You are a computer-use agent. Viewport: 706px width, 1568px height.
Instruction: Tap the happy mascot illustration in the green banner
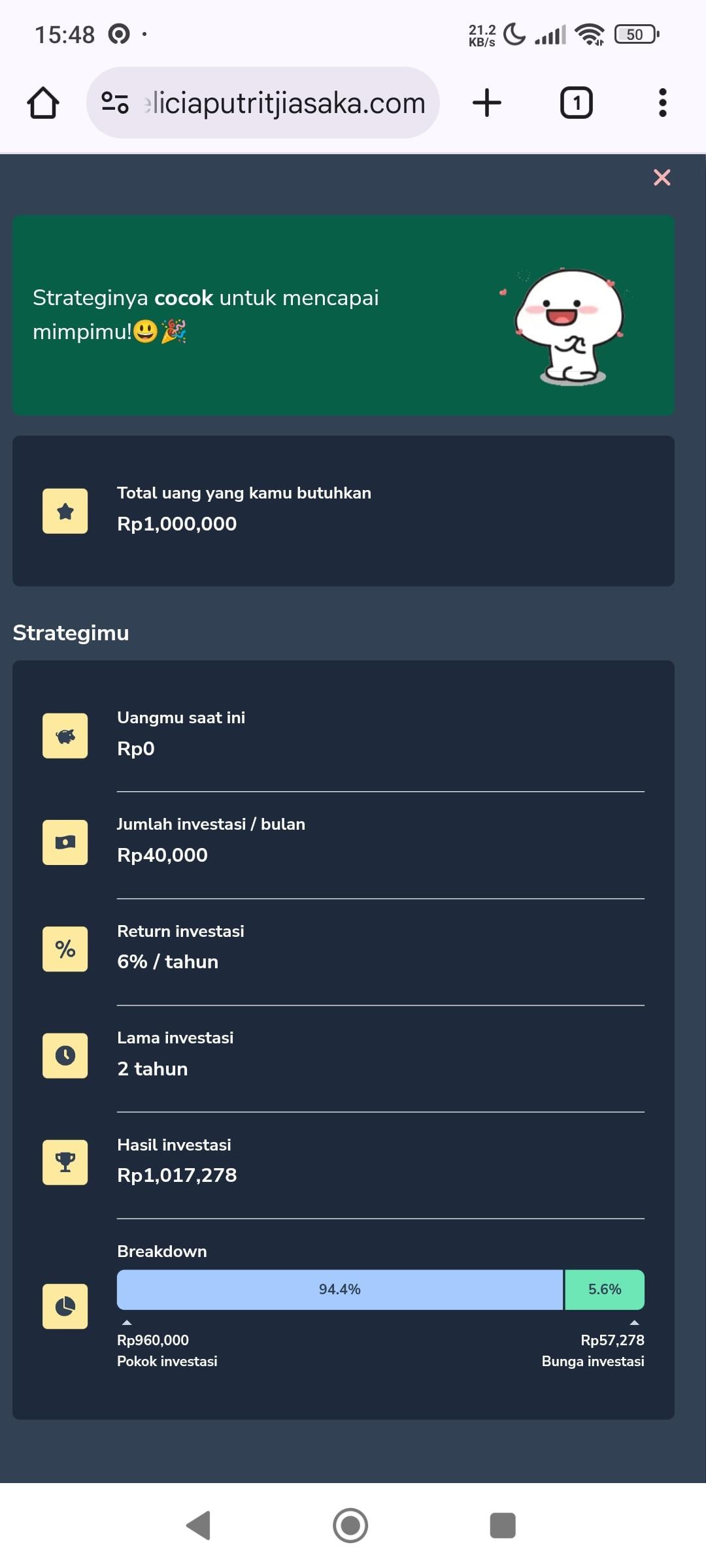tap(569, 323)
